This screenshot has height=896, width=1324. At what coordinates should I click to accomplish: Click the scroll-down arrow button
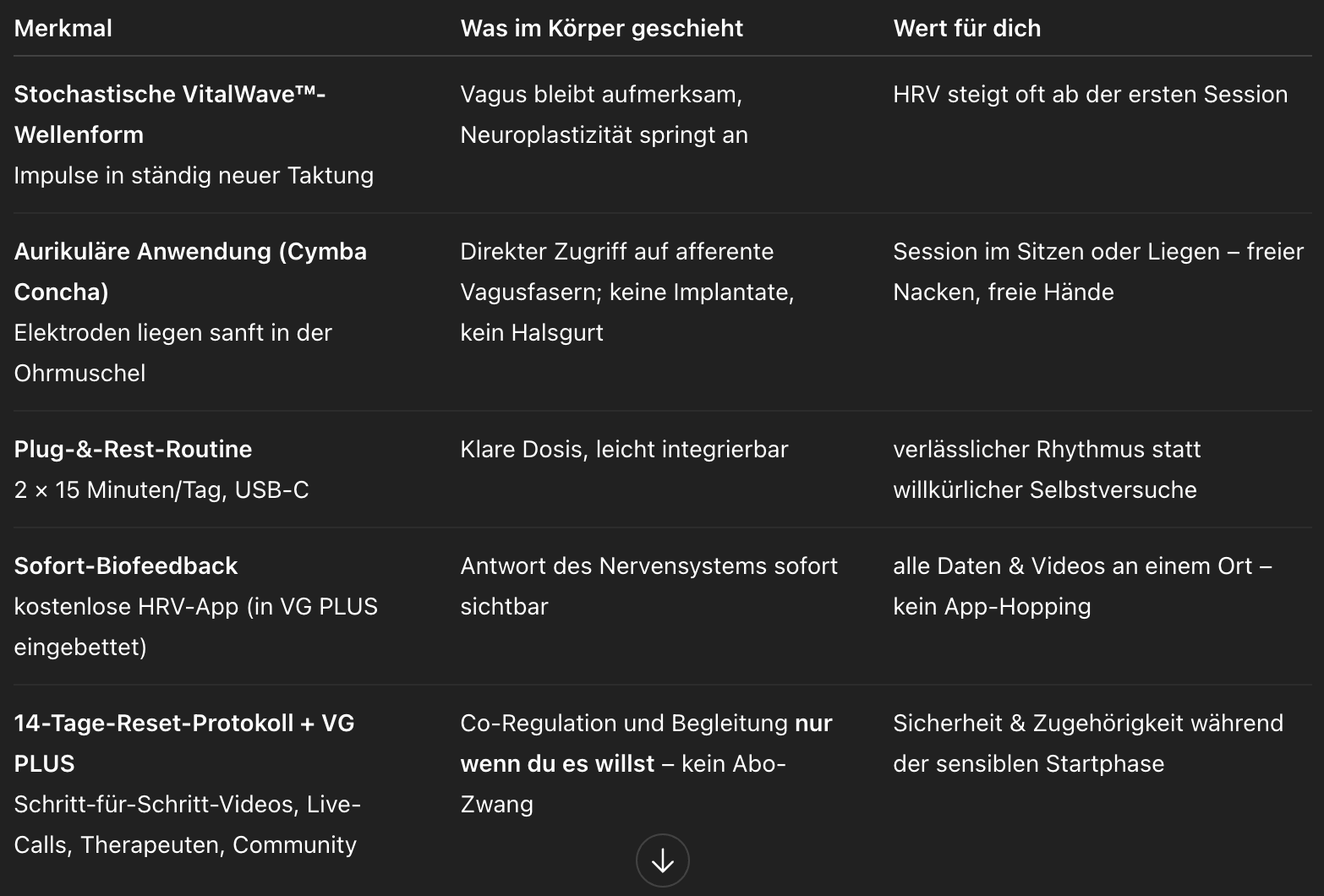[x=662, y=860]
